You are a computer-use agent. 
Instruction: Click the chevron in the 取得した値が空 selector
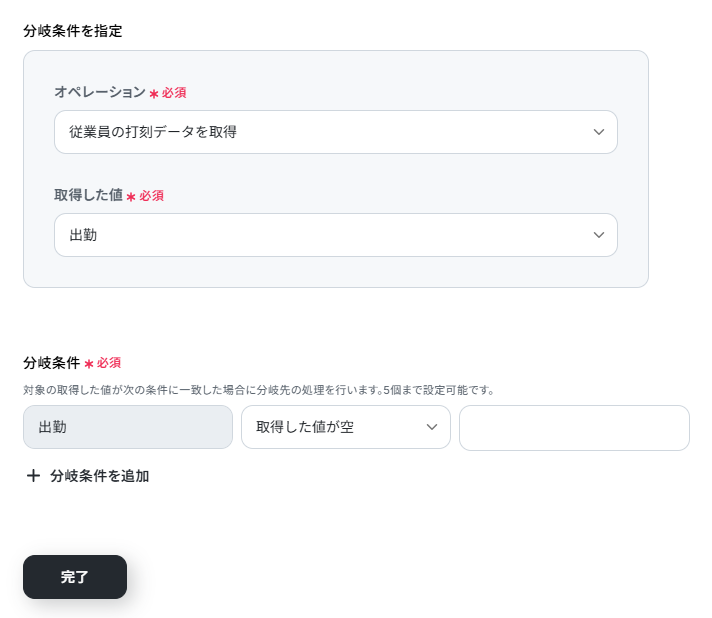point(432,427)
